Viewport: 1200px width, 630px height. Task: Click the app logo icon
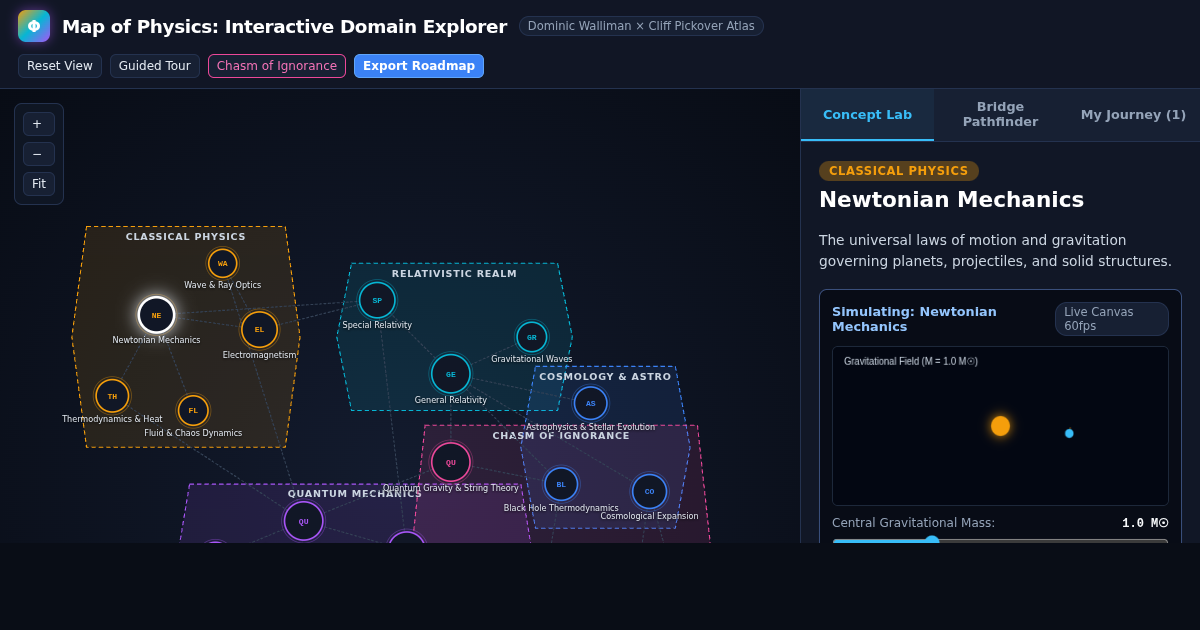[x=34, y=26]
